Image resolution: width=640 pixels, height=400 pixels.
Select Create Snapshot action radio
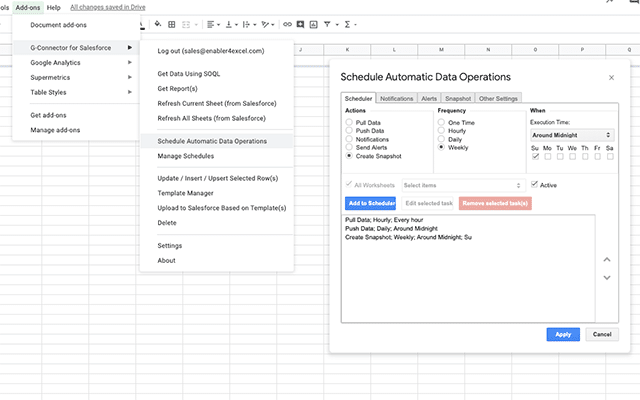(x=349, y=156)
